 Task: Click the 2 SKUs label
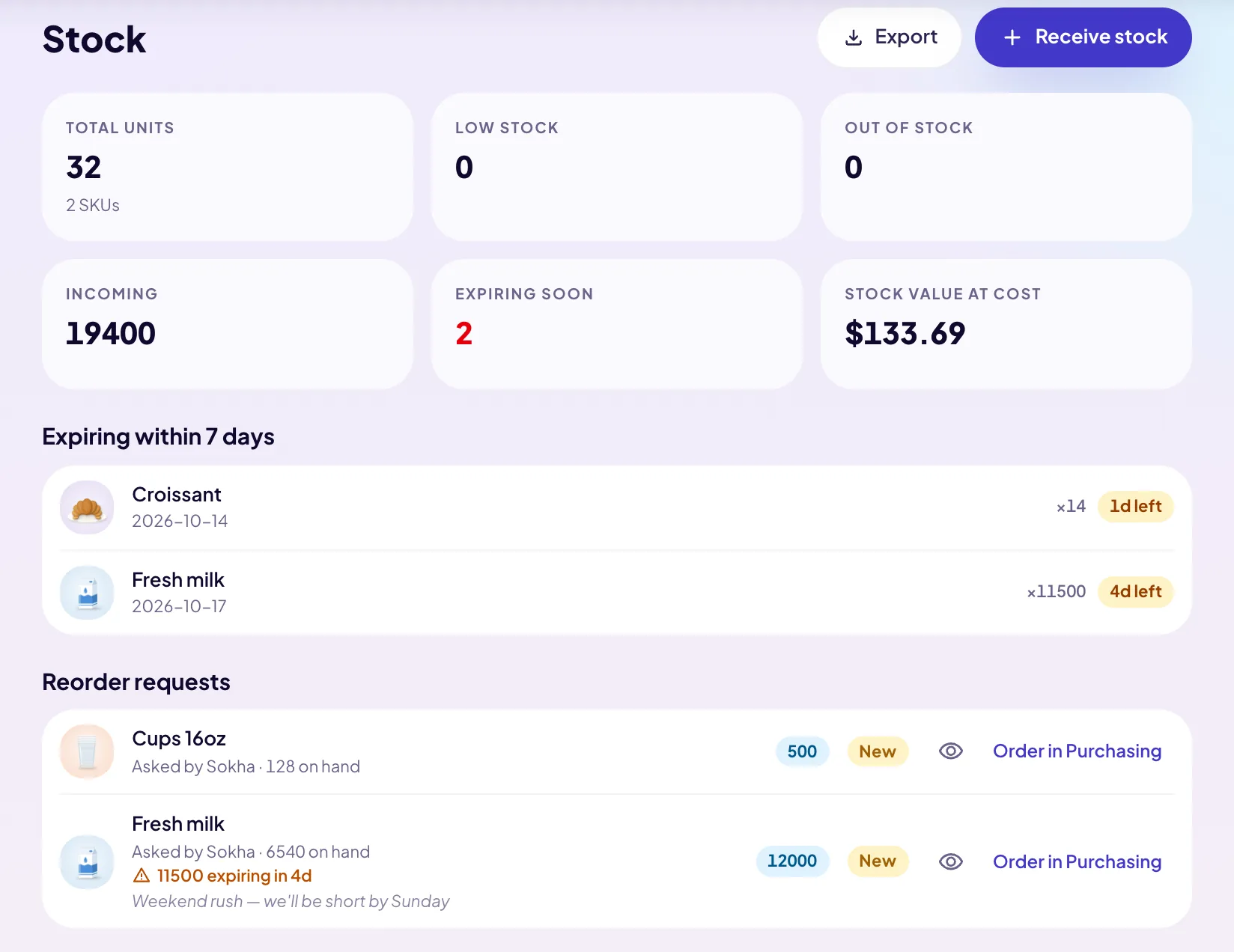[93, 205]
